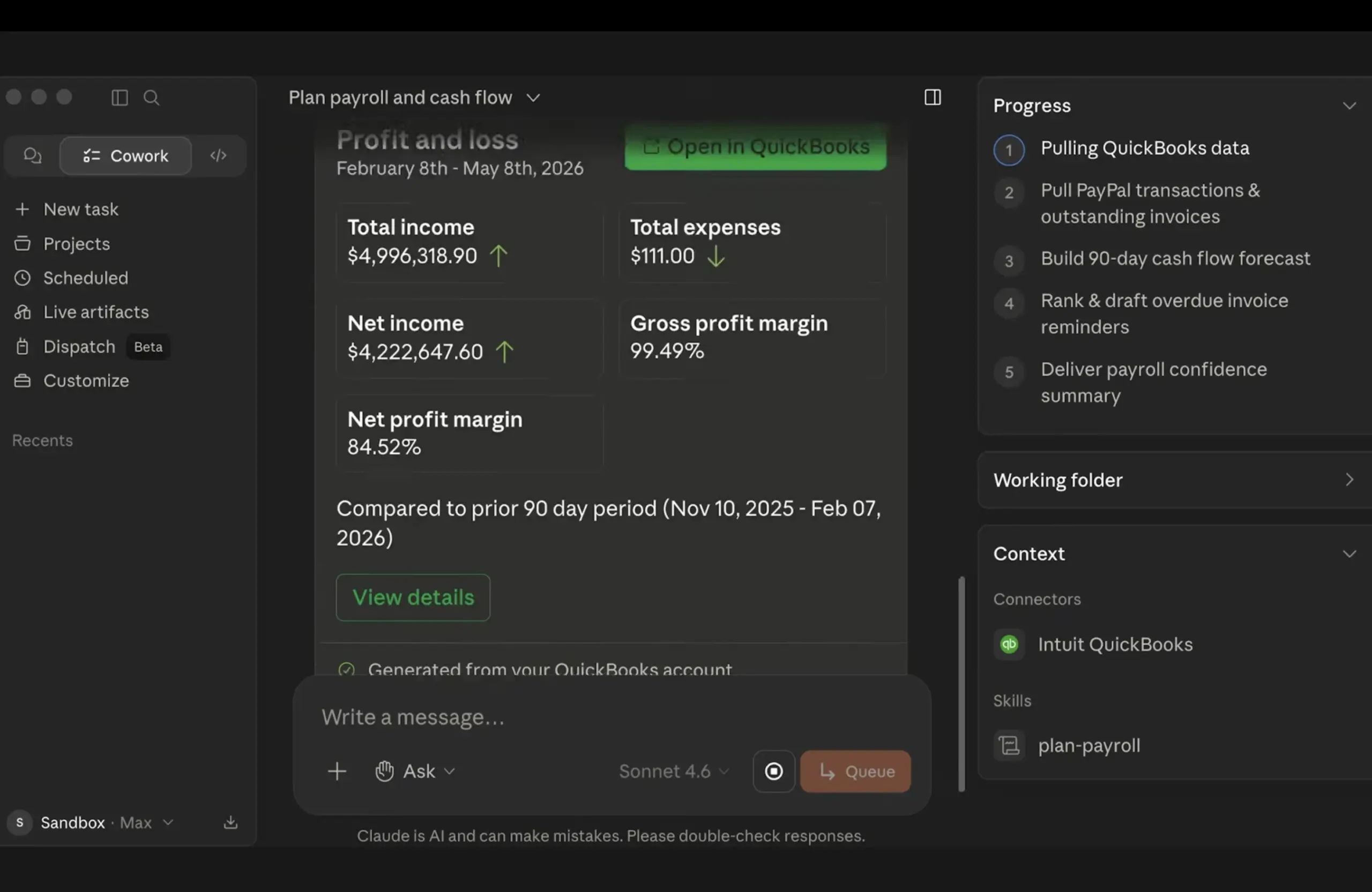Toggle the left sidebar panel icon
Screen dimensions: 1372x892
pos(120,98)
